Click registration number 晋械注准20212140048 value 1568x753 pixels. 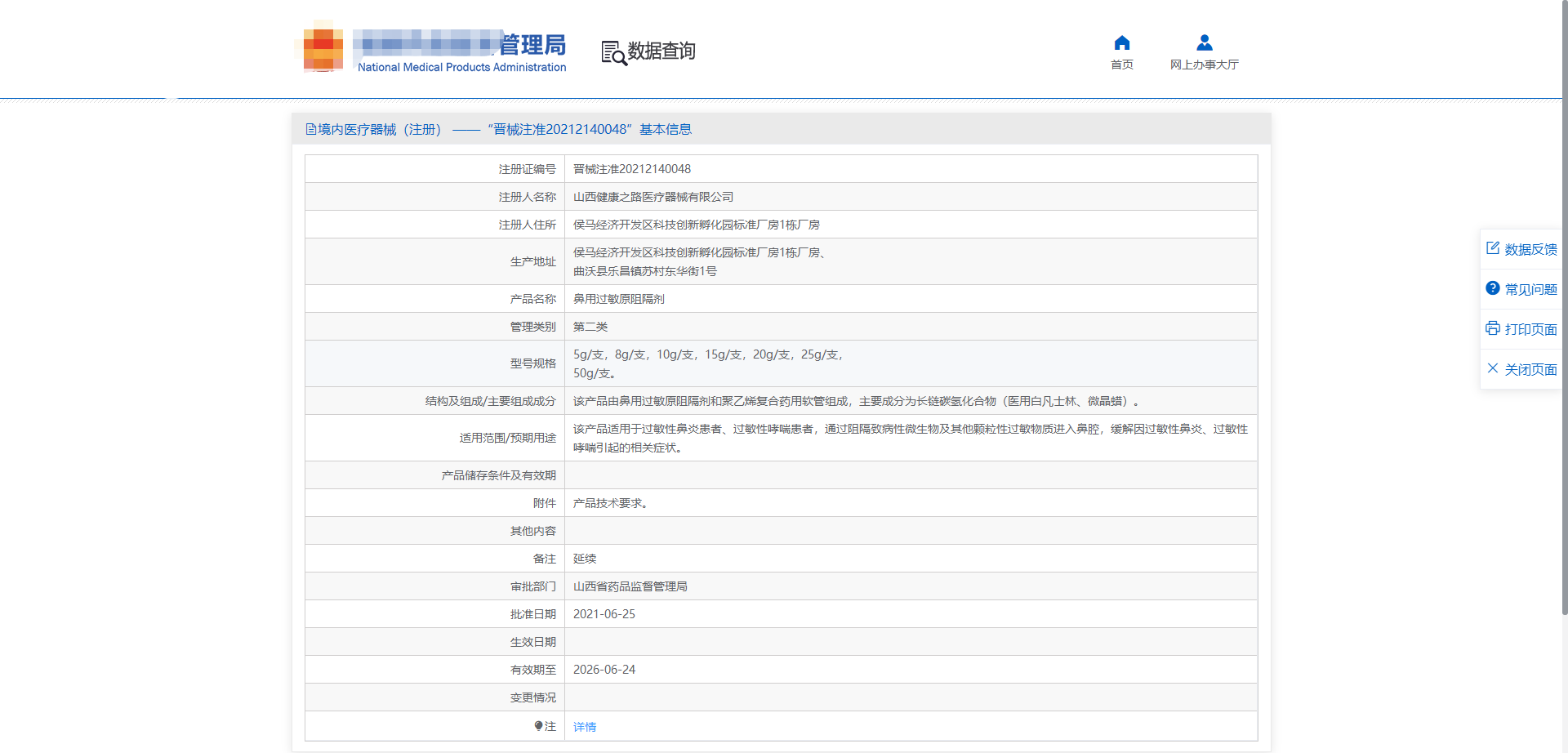point(632,169)
